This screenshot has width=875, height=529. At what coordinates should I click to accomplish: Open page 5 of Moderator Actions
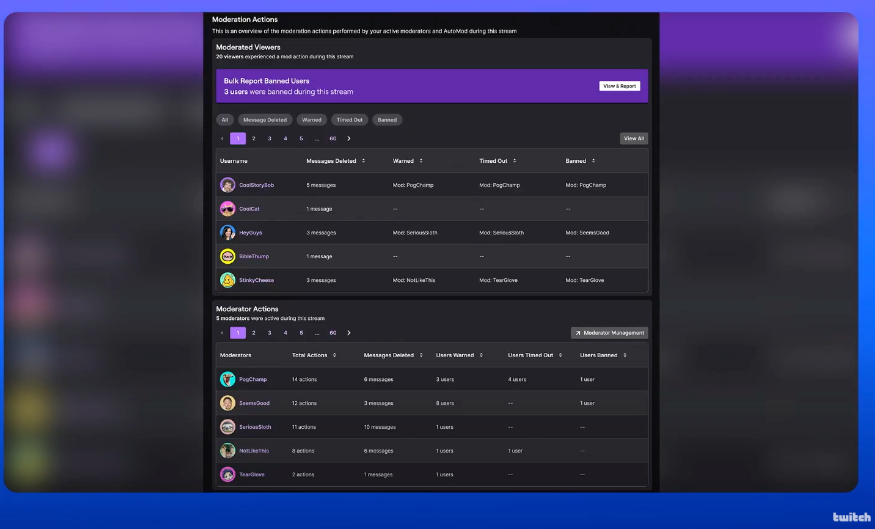pos(301,333)
